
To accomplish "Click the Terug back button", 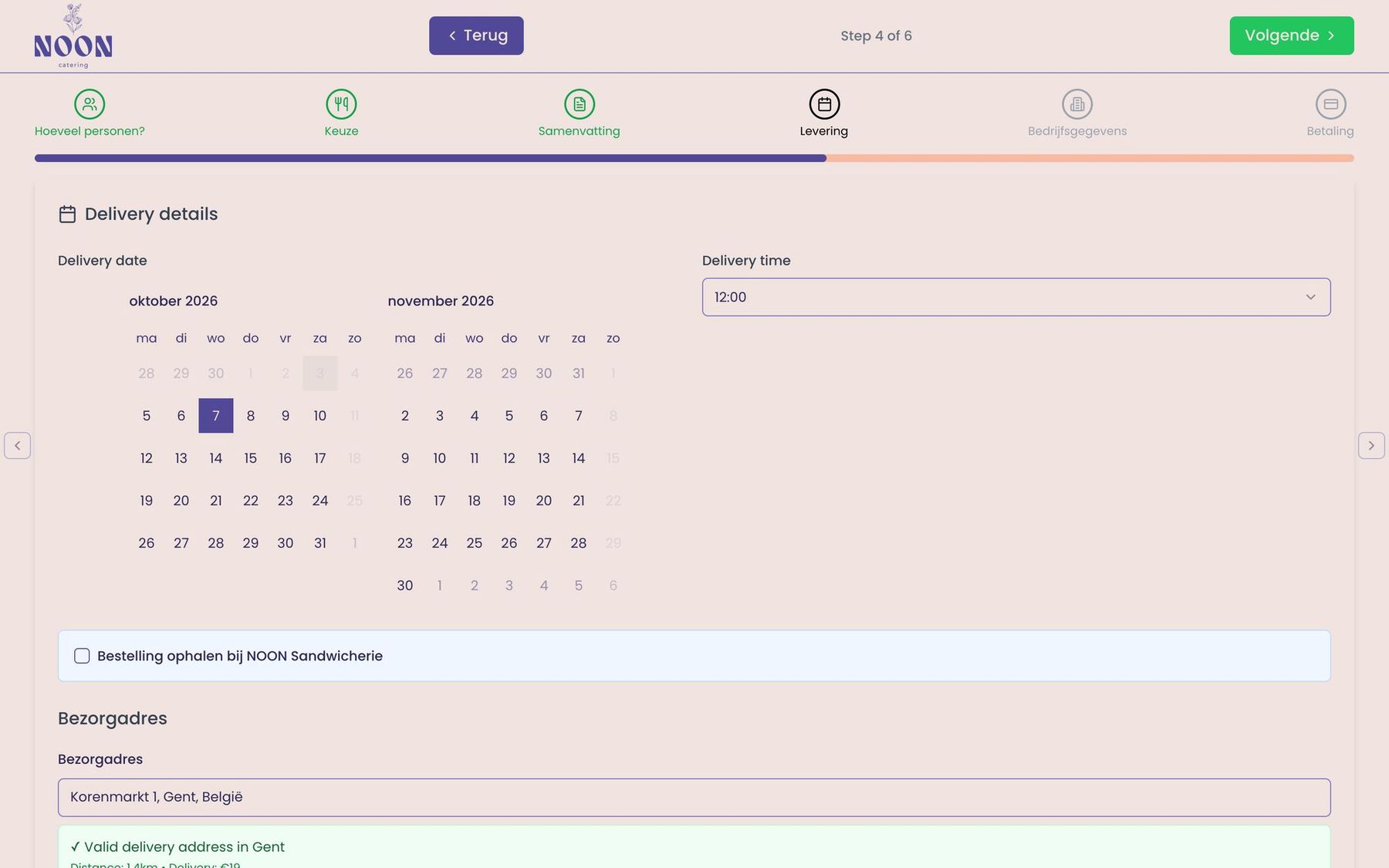I will (476, 35).
